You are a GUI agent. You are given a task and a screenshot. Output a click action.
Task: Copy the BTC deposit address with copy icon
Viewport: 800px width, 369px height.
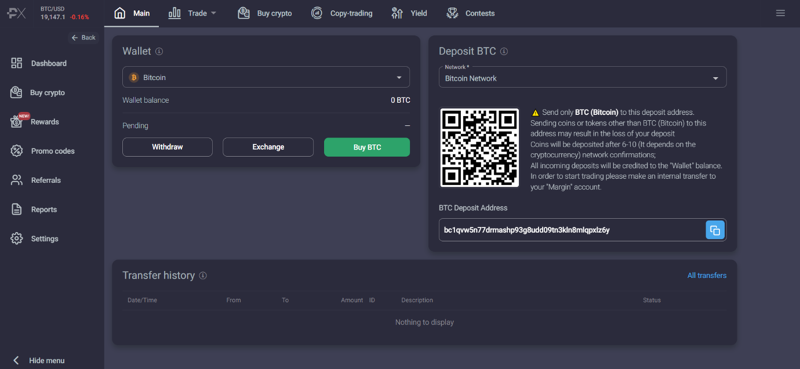715,230
